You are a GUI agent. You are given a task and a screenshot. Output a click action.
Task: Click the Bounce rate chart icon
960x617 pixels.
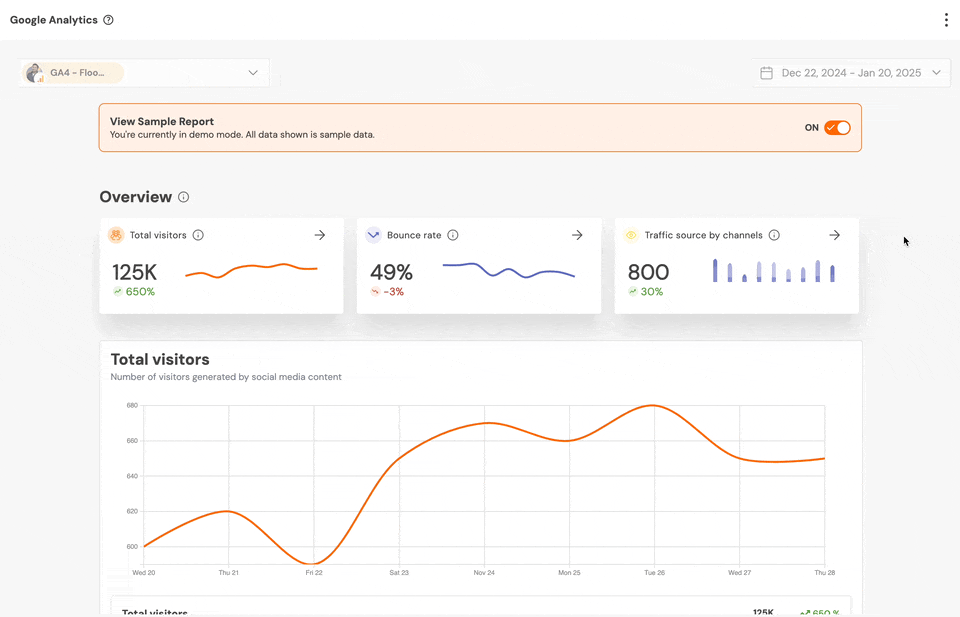click(x=372, y=234)
